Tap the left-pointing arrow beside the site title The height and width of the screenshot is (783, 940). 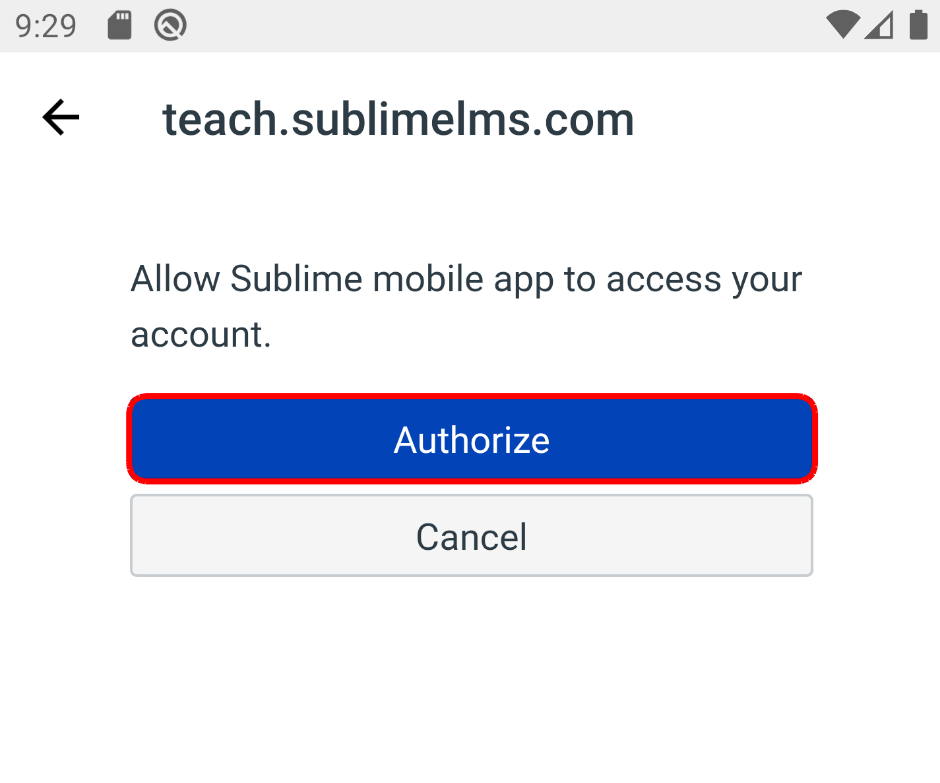(60, 118)
